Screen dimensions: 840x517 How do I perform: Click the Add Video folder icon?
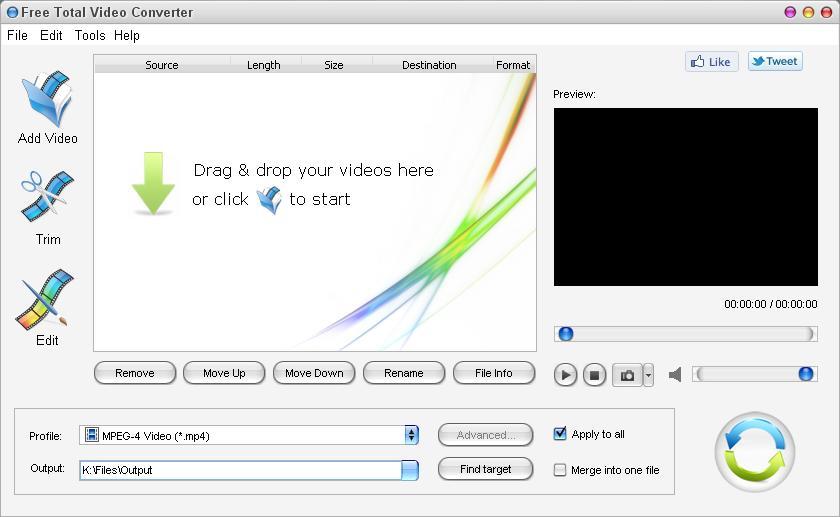point(47,99)
